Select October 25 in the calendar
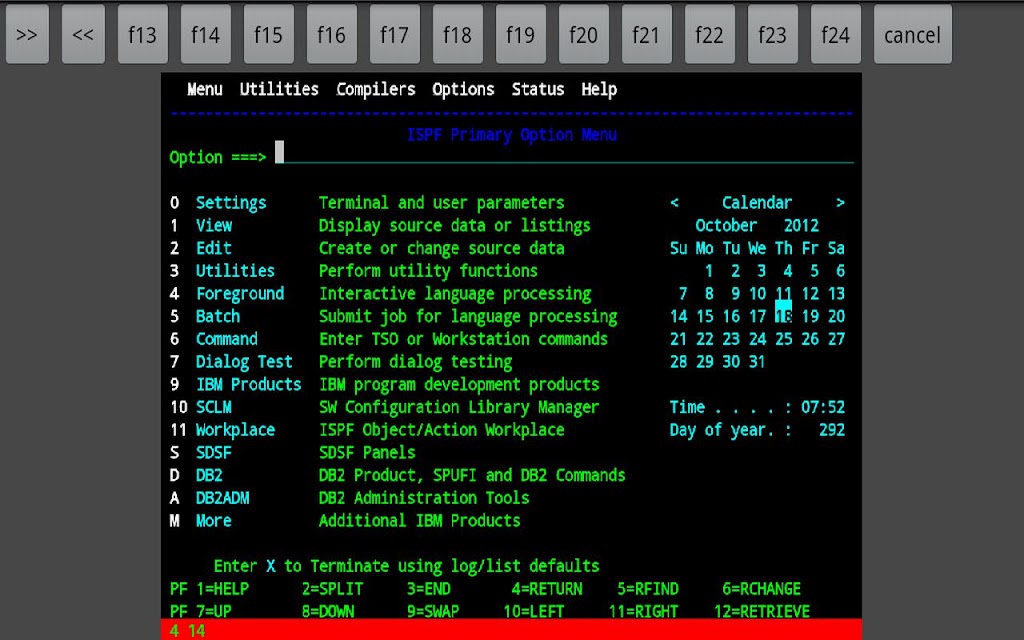 pyautogui.click(x=784, y=339)
